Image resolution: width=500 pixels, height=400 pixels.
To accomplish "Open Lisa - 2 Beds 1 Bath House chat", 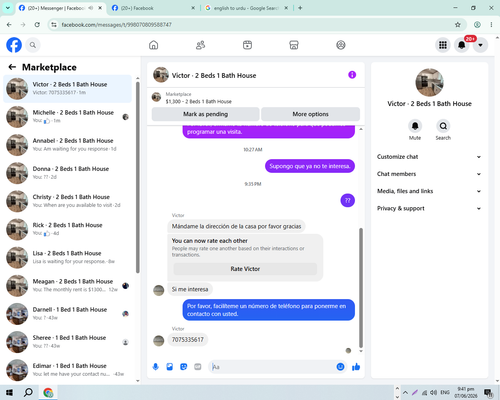I will (x=67, y=257).
